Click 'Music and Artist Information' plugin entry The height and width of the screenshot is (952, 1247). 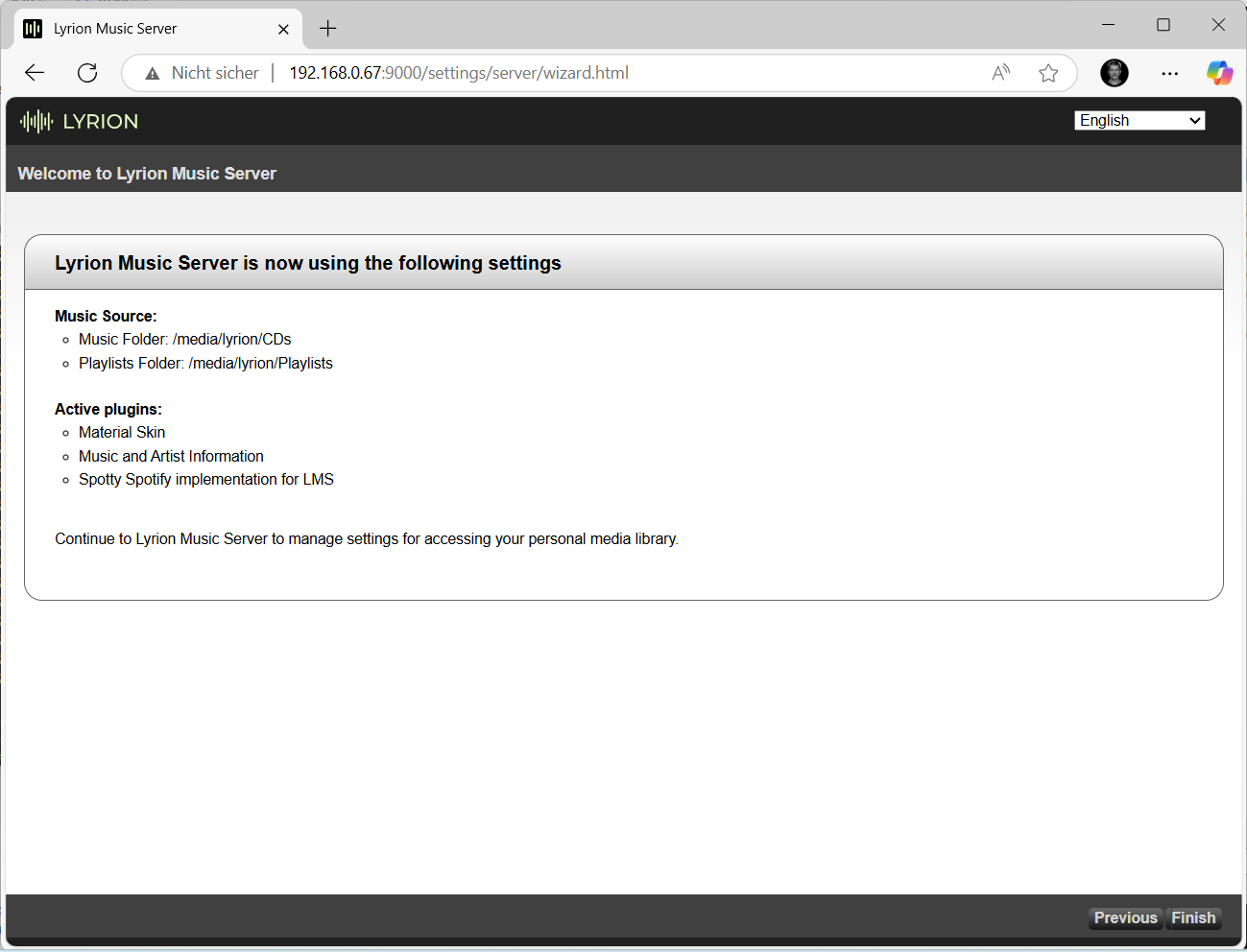point(171,457)
